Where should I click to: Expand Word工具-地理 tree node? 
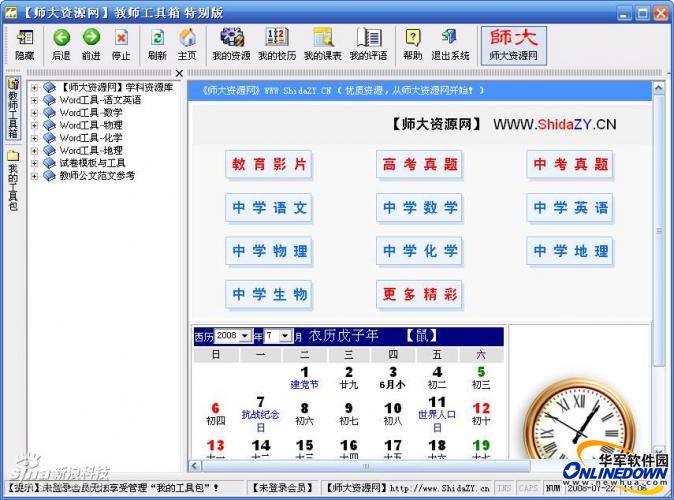tap(34, 150)
